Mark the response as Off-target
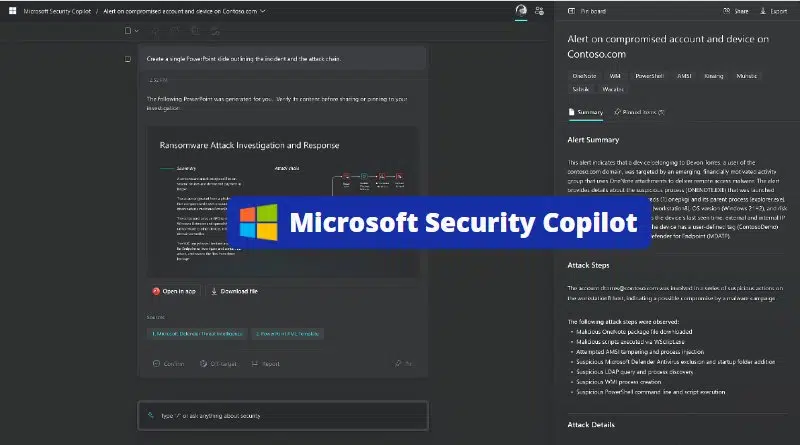 218,364
